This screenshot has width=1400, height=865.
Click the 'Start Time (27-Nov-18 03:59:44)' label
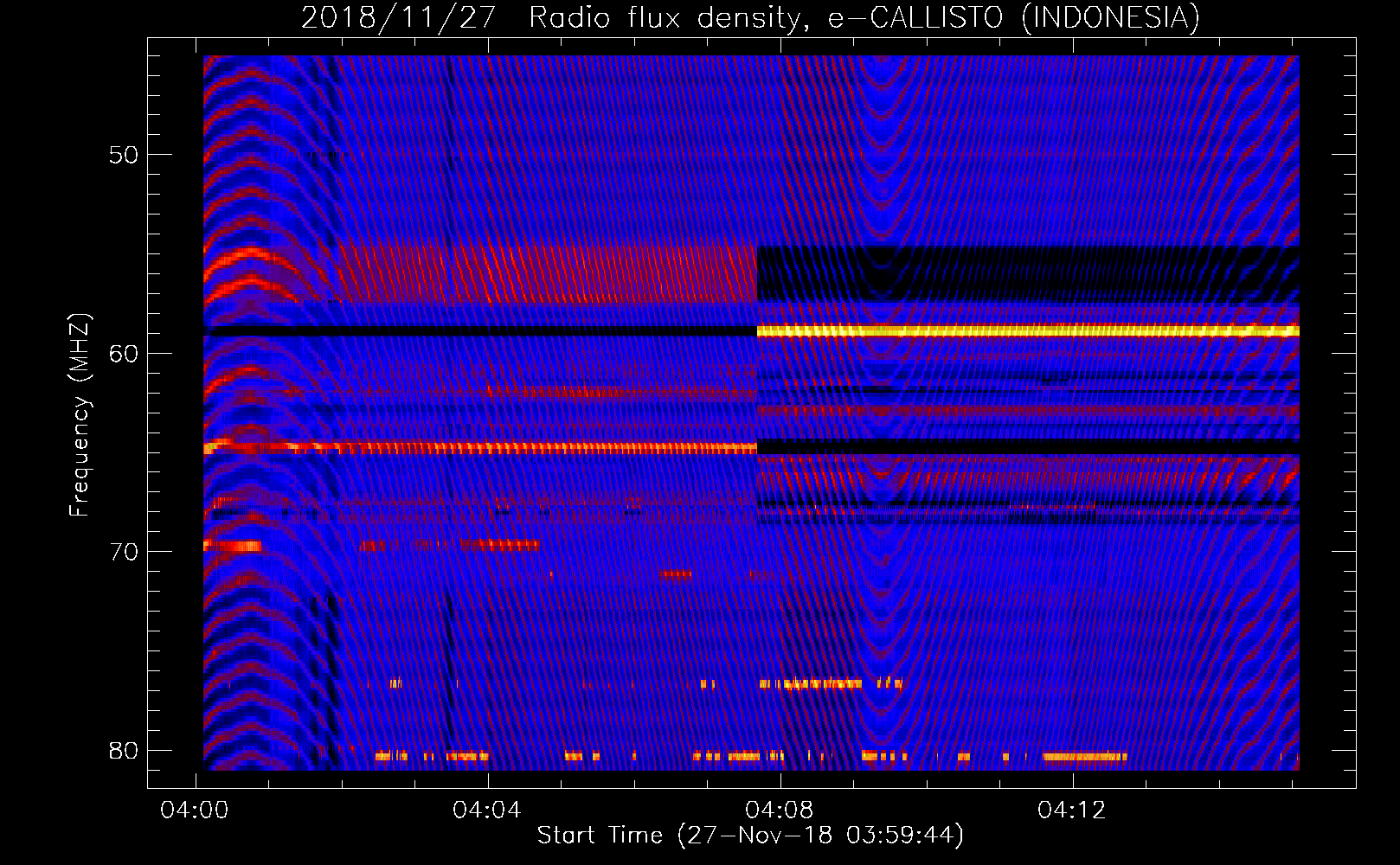click(750, 836)
